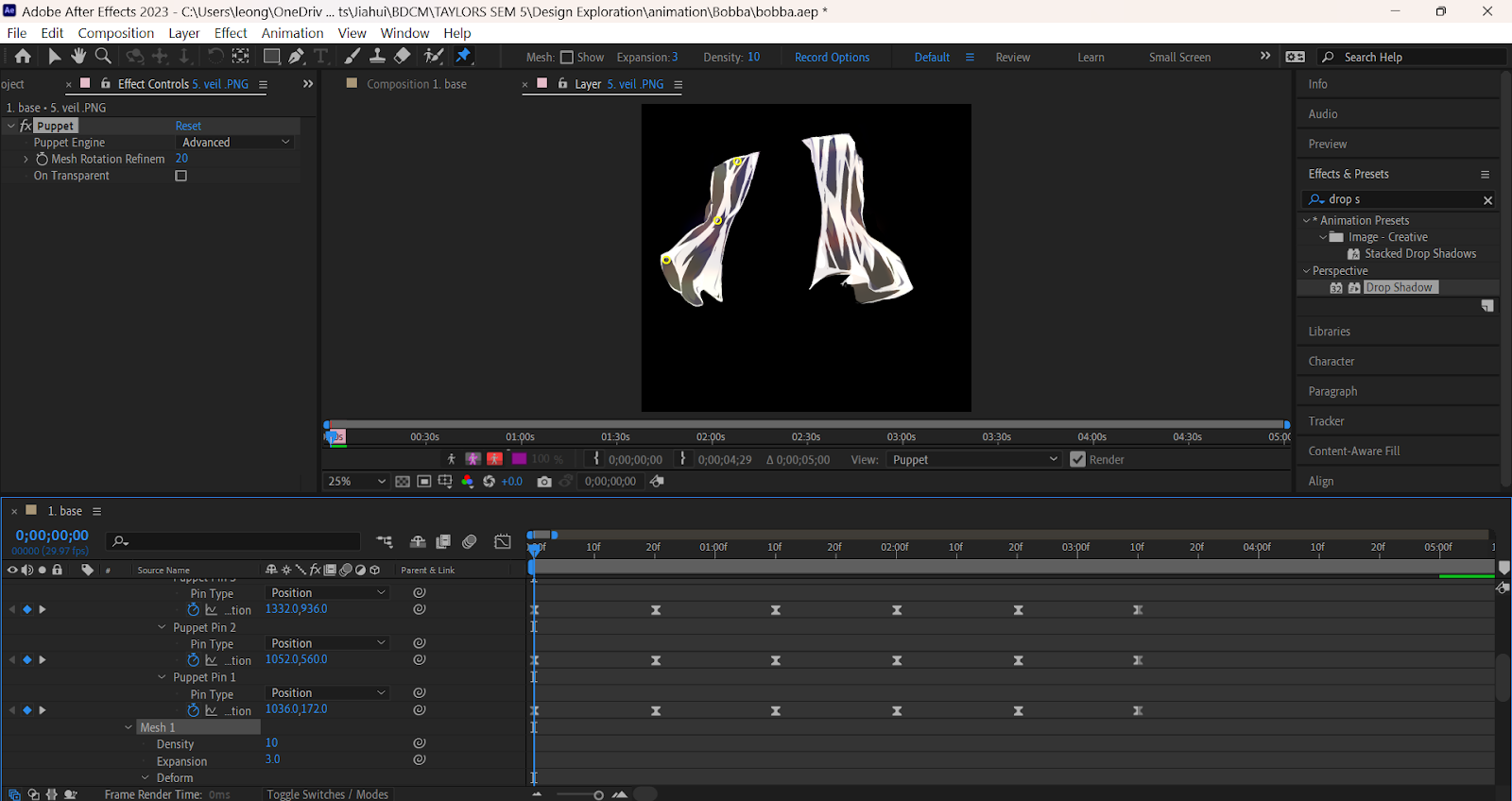Open the 25% magnification dropdown

click(x=355, y=482)
